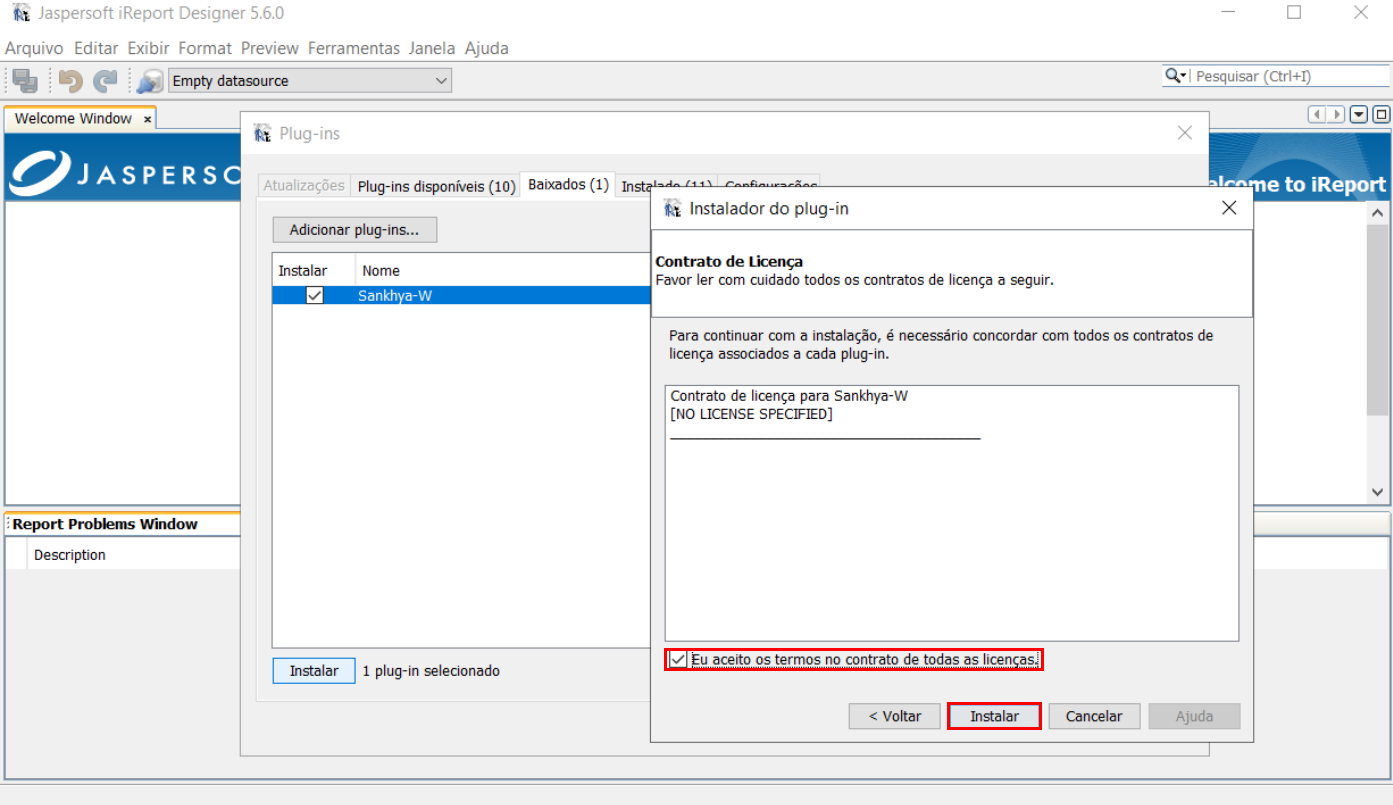
Task: Open the show opened documents list dropdown
Action: tap(1359, 115)
